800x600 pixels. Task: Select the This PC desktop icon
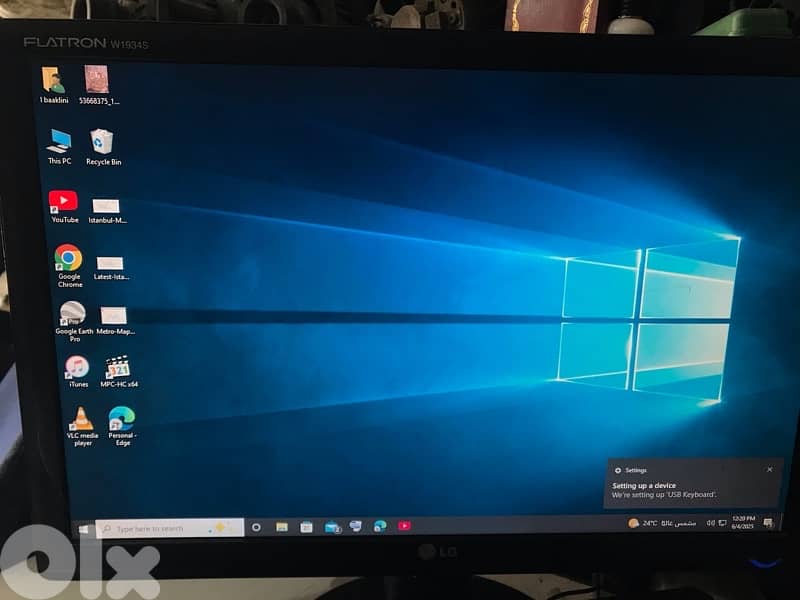[59, 141]
